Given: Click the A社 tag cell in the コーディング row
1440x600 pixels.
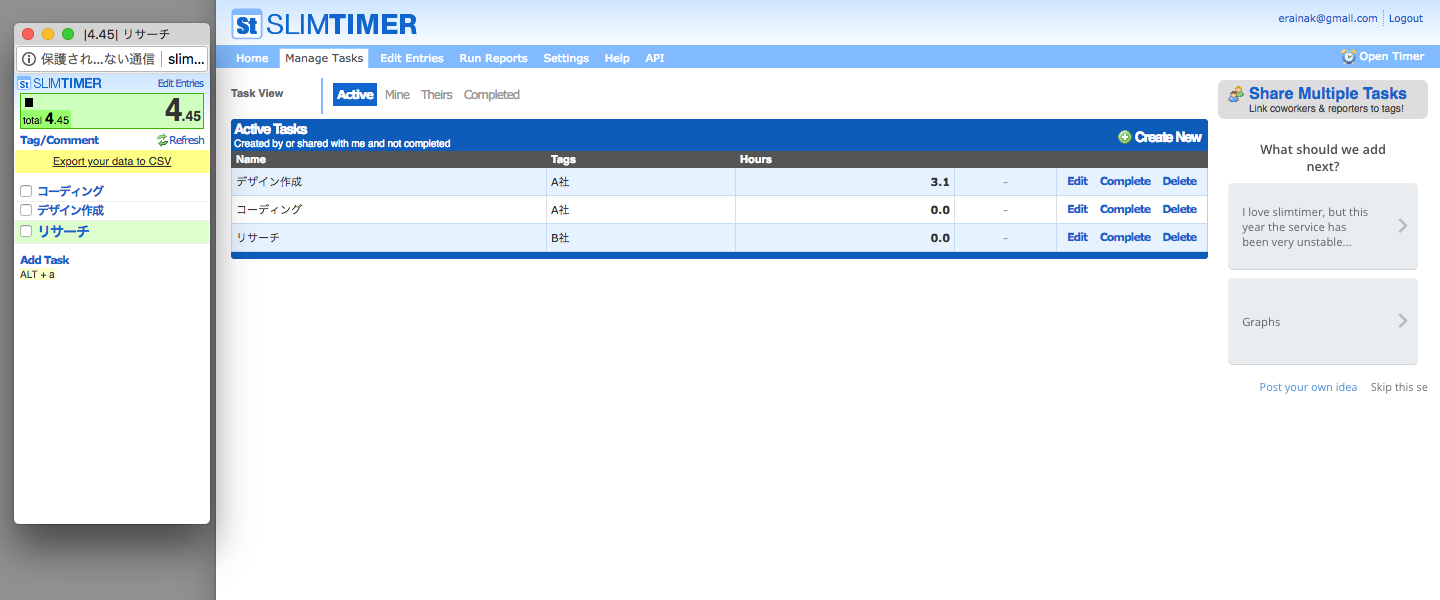Looking at the screenshot, I should coord(641,210).
